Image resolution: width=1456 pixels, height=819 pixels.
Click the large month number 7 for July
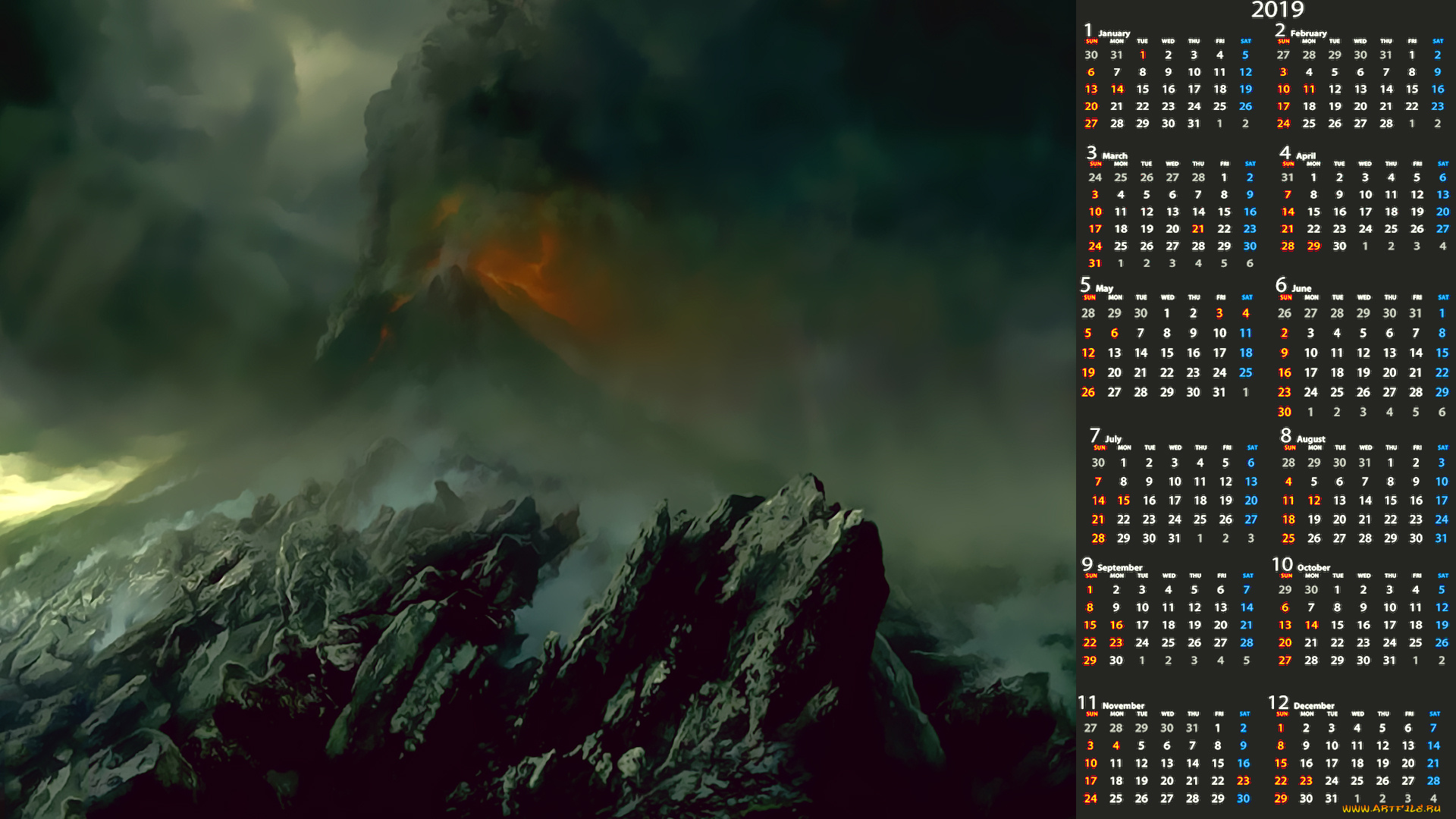point(1094,435)
